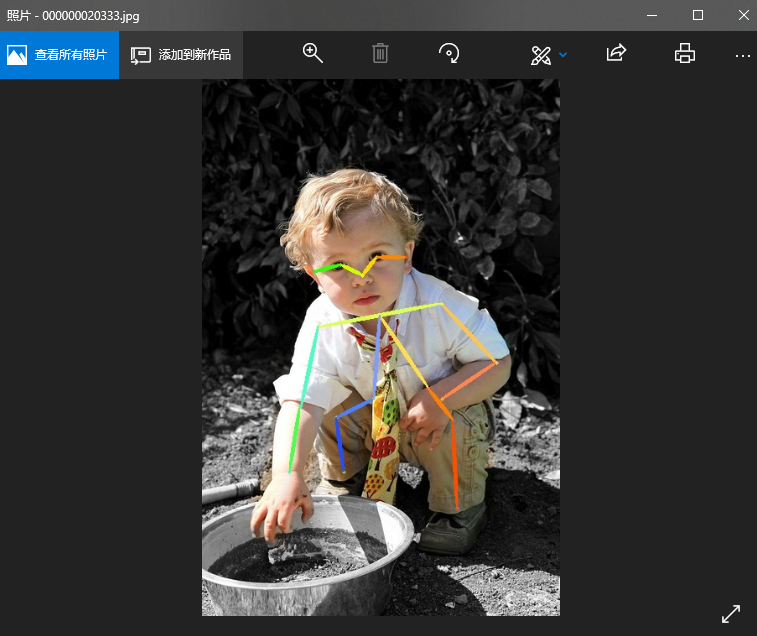This screenshot has width=757, height=636.
Task: Close the Photos window
Action: pos(743,15)
